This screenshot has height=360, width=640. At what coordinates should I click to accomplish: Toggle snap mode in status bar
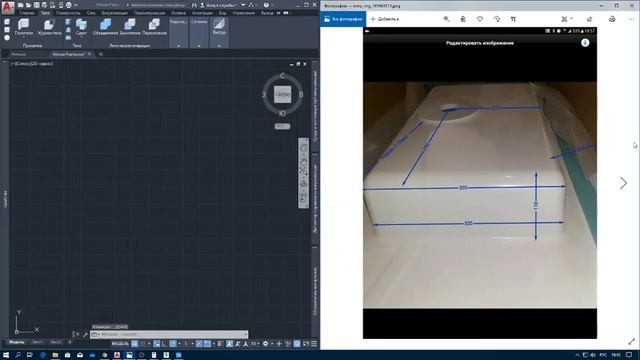[143, 344]
